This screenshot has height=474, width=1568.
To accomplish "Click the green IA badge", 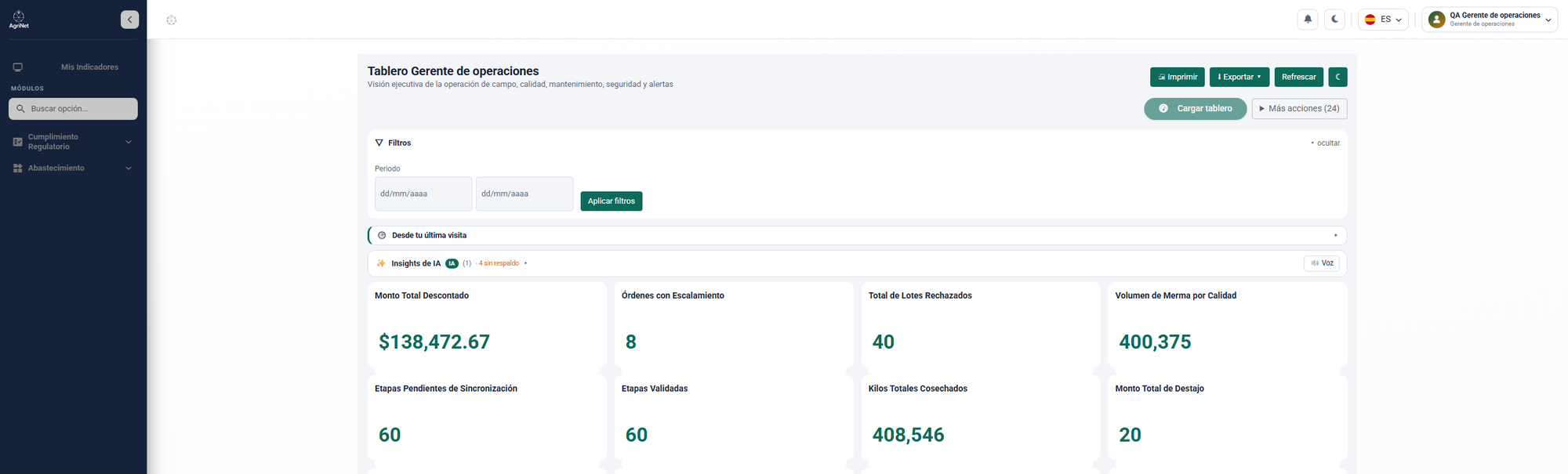I will click(452, 263).
